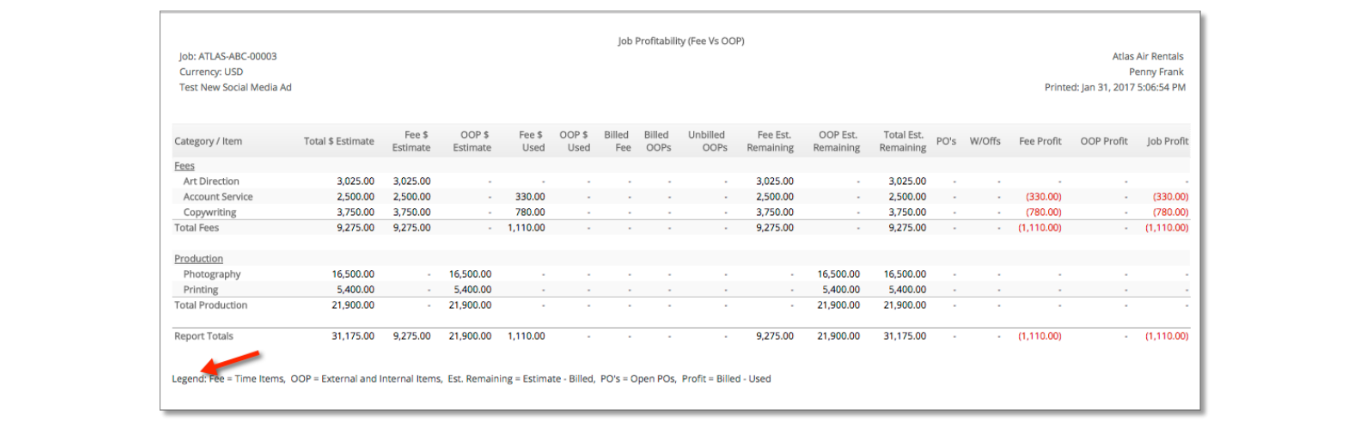Select the 'Total Est. Remaining' column header
This screenshot has width=1371, height=431.
tap(903, 141)
